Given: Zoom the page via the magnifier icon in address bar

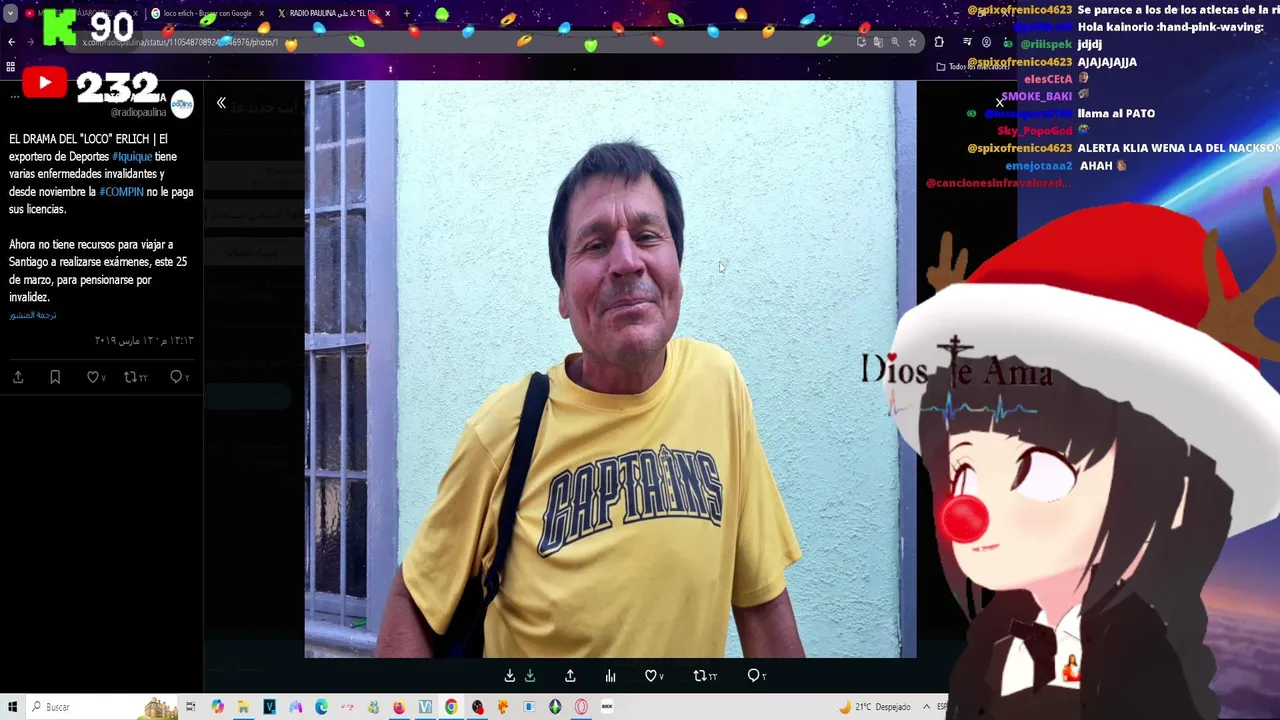Looking at the screenshot, I should (895, 42).
